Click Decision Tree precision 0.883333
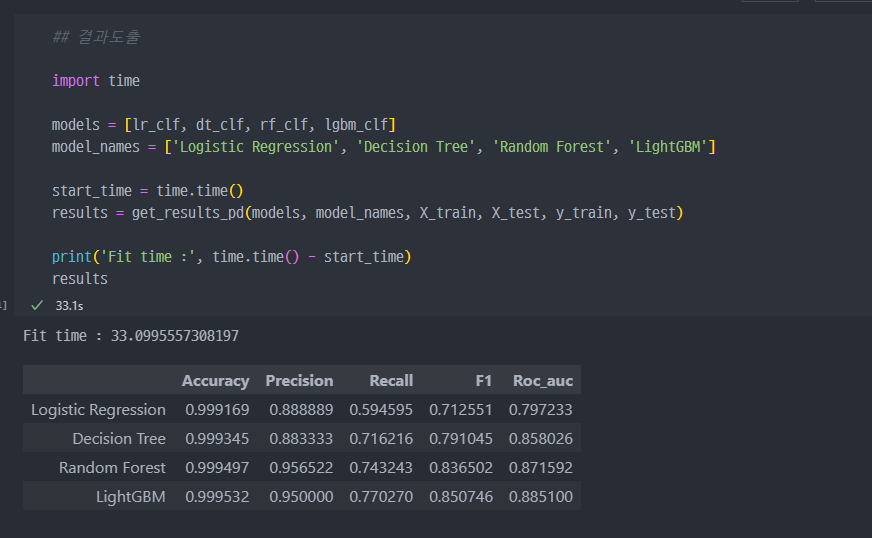Screen dimensions: 872x538 [x=301, y=439]
